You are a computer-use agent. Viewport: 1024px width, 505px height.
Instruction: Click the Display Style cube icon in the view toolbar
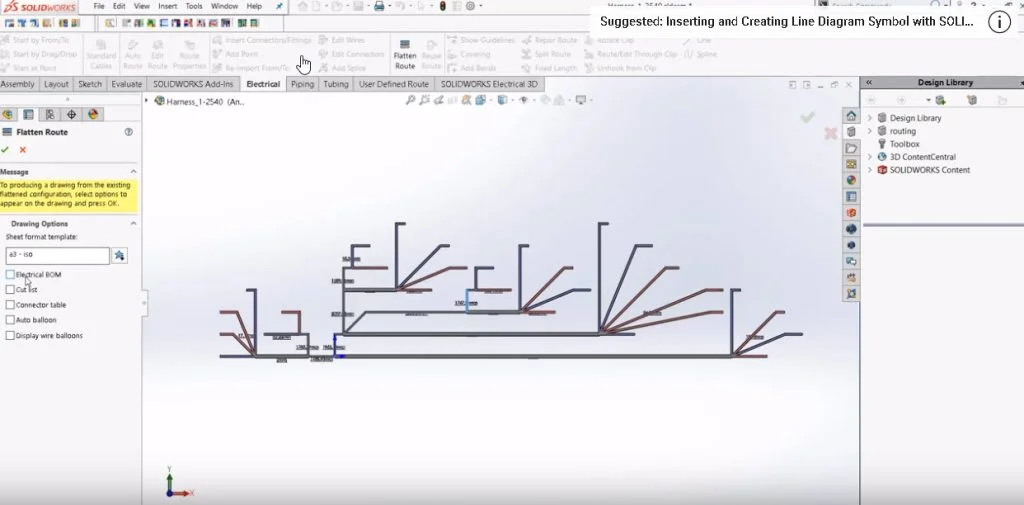click(502, 100)
